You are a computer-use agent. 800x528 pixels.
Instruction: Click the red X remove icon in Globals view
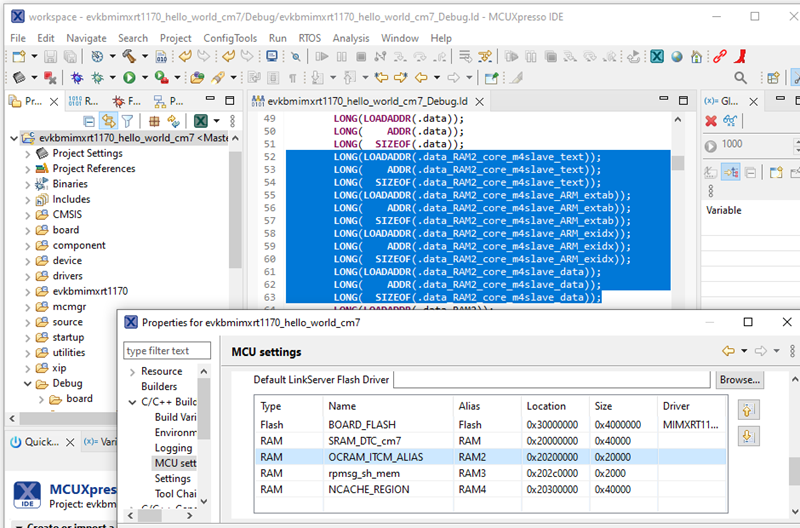711,120
